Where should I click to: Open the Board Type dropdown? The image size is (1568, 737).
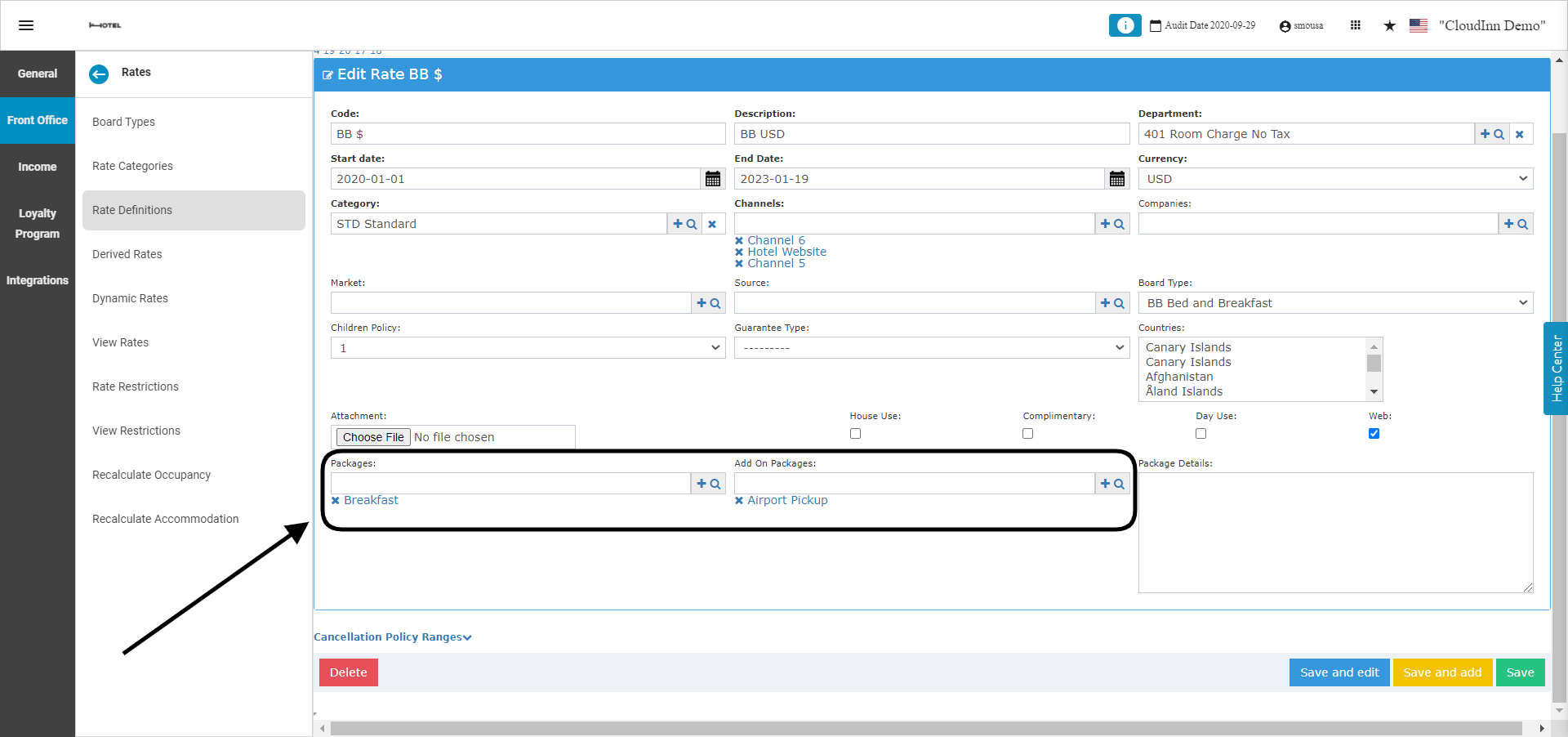pos(1335,303)
